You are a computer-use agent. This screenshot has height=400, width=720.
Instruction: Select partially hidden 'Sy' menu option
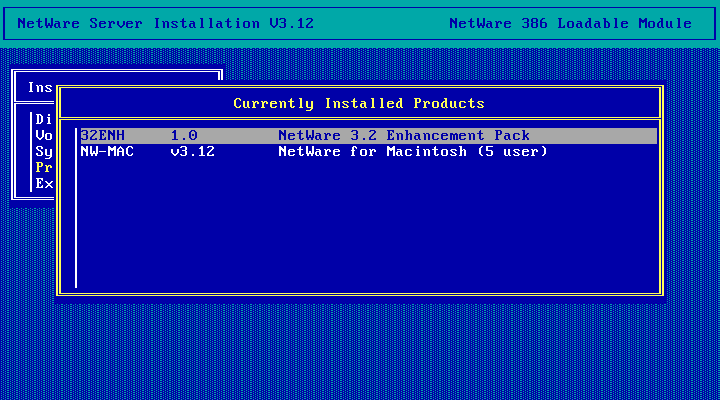(x=44, y=152)
